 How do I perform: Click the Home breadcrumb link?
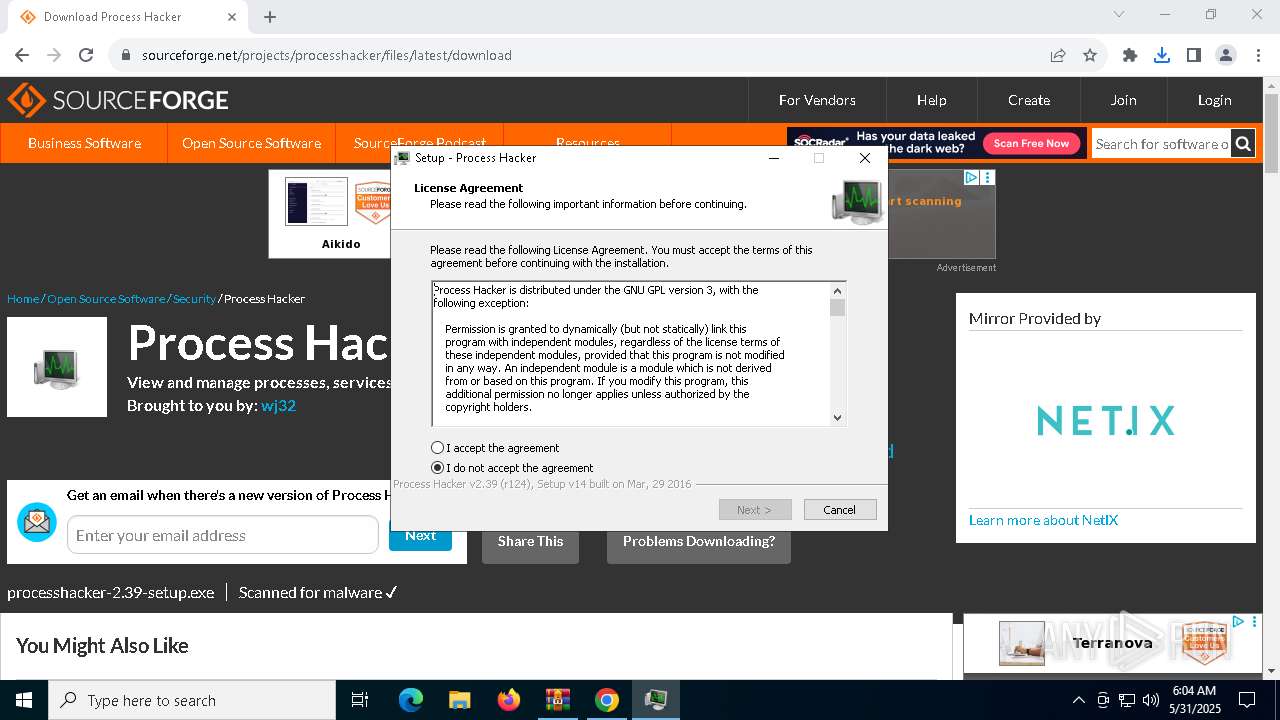coord(23,299)
